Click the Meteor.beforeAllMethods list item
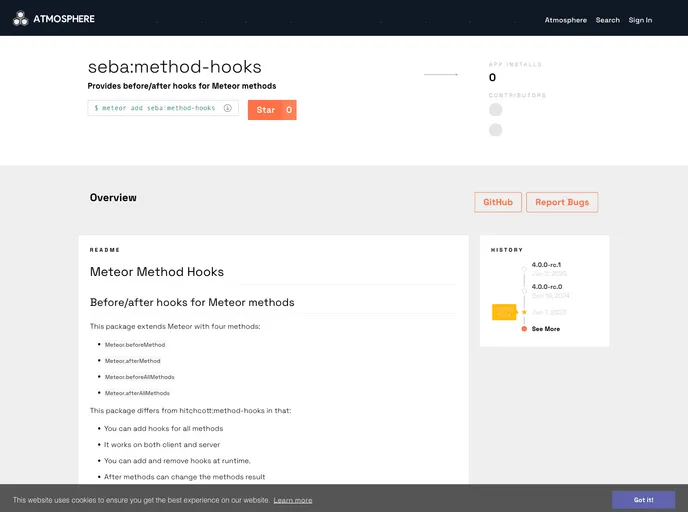688x512 pixels. click(140, 377)
